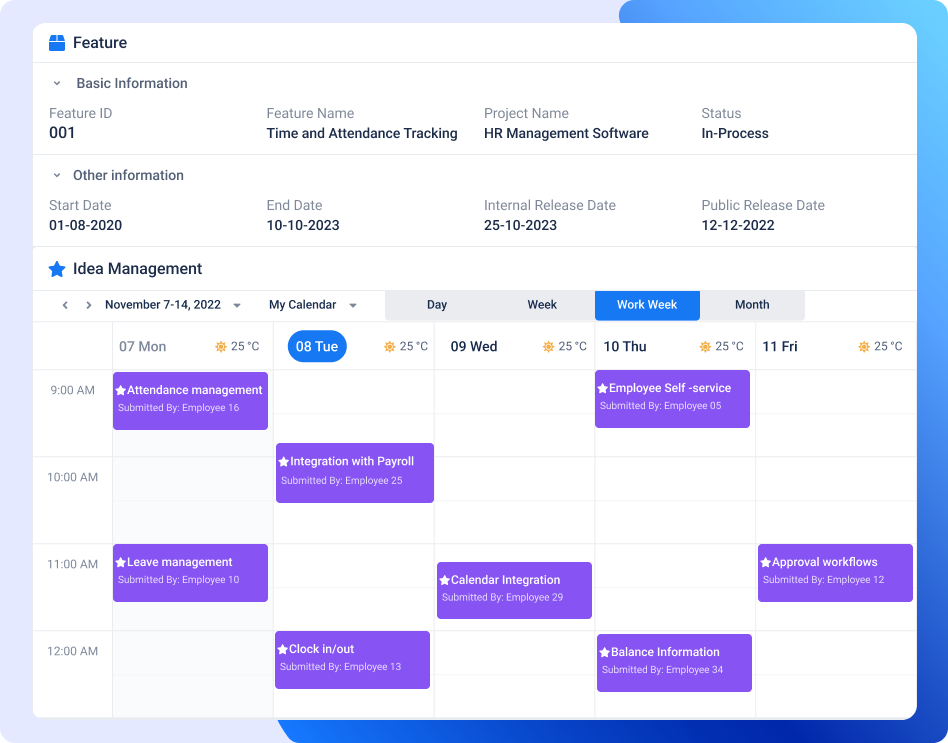Click the 9:00 AM time label
The image size is (948, 743).
click(73, 391)
